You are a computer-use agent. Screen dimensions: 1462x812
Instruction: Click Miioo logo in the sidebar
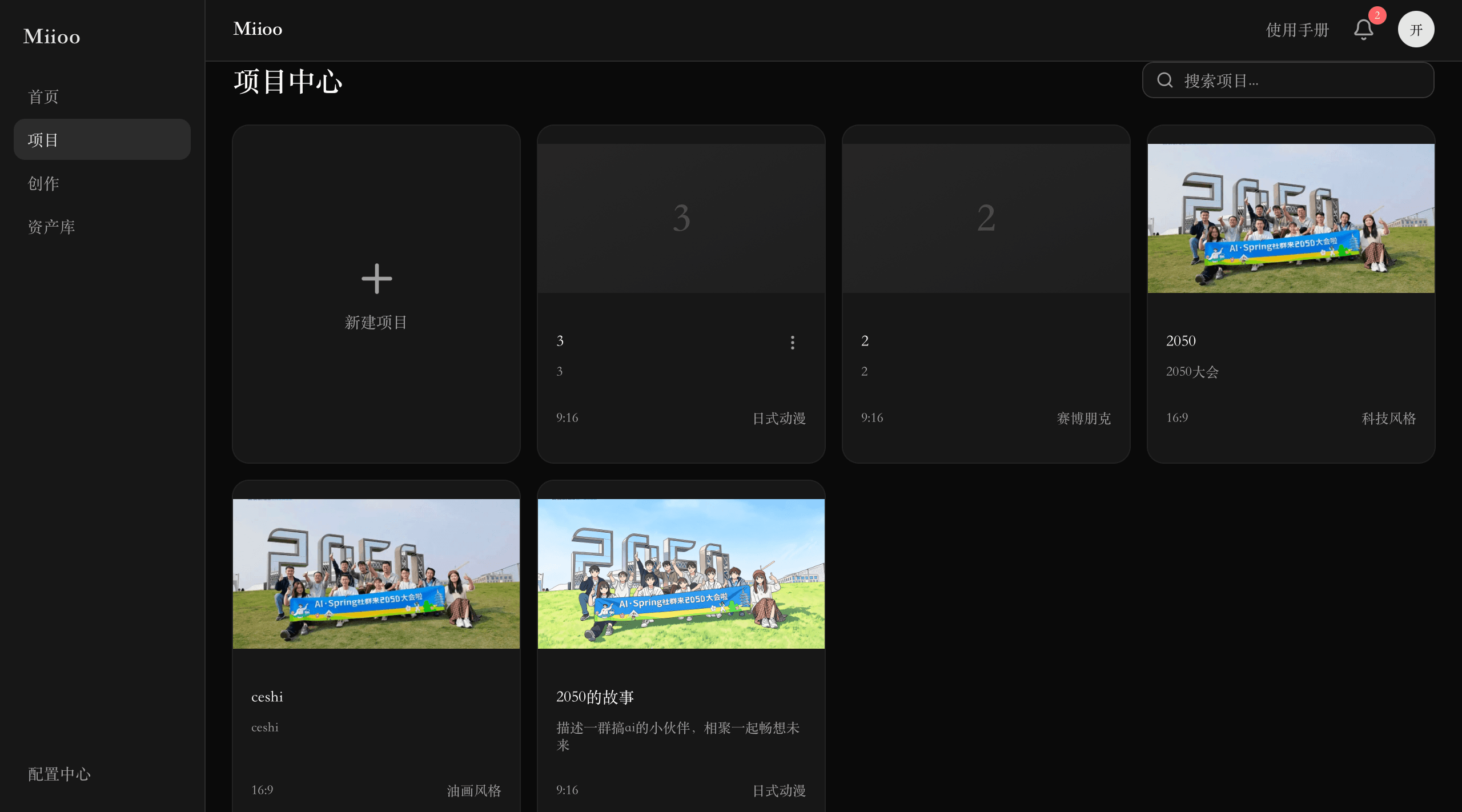[x=52, y=37]
